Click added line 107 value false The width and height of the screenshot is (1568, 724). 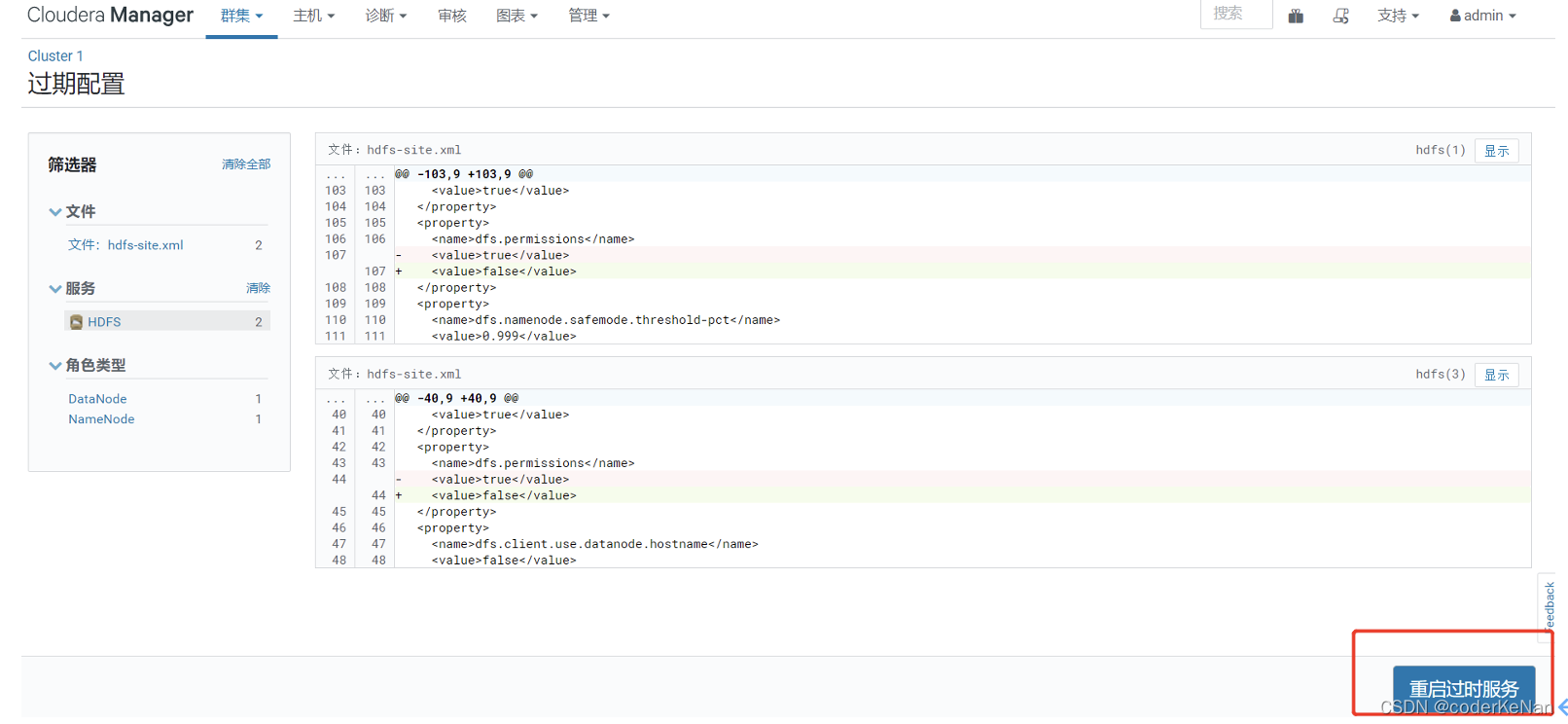click(x=504, y=271)
